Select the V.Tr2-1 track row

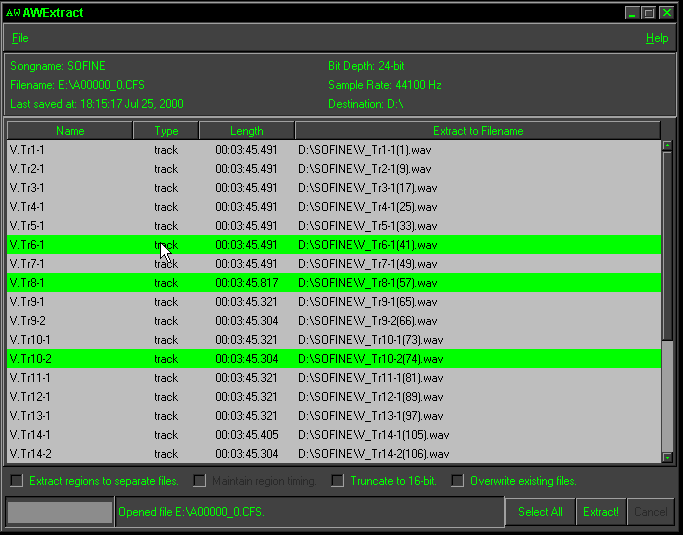tap(334, 169)
